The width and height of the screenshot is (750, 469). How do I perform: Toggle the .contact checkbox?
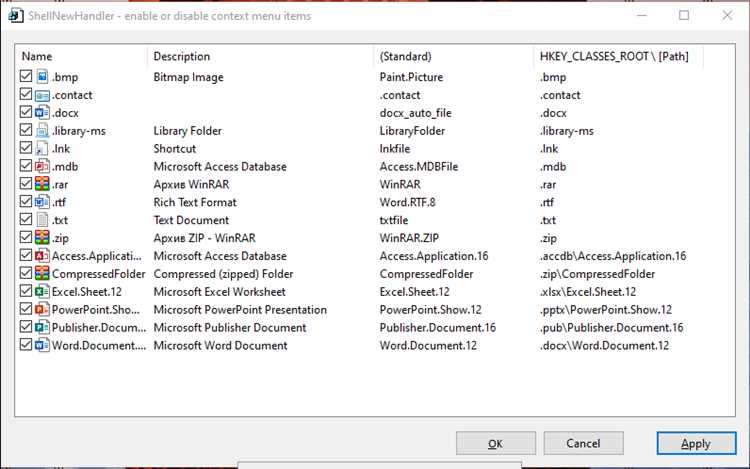[x=26, y=94]
